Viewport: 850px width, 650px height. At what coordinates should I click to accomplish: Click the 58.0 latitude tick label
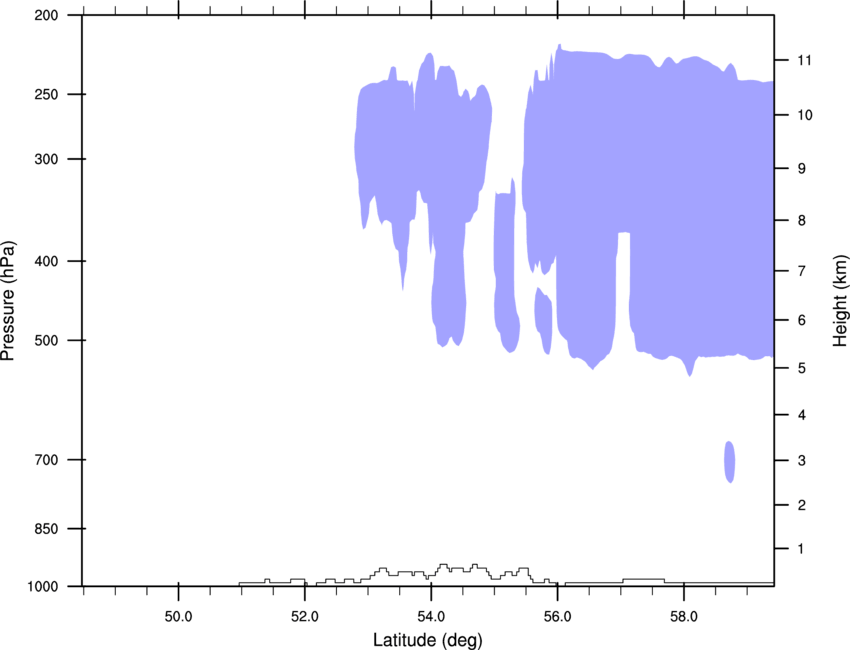(x=684, y=617)
